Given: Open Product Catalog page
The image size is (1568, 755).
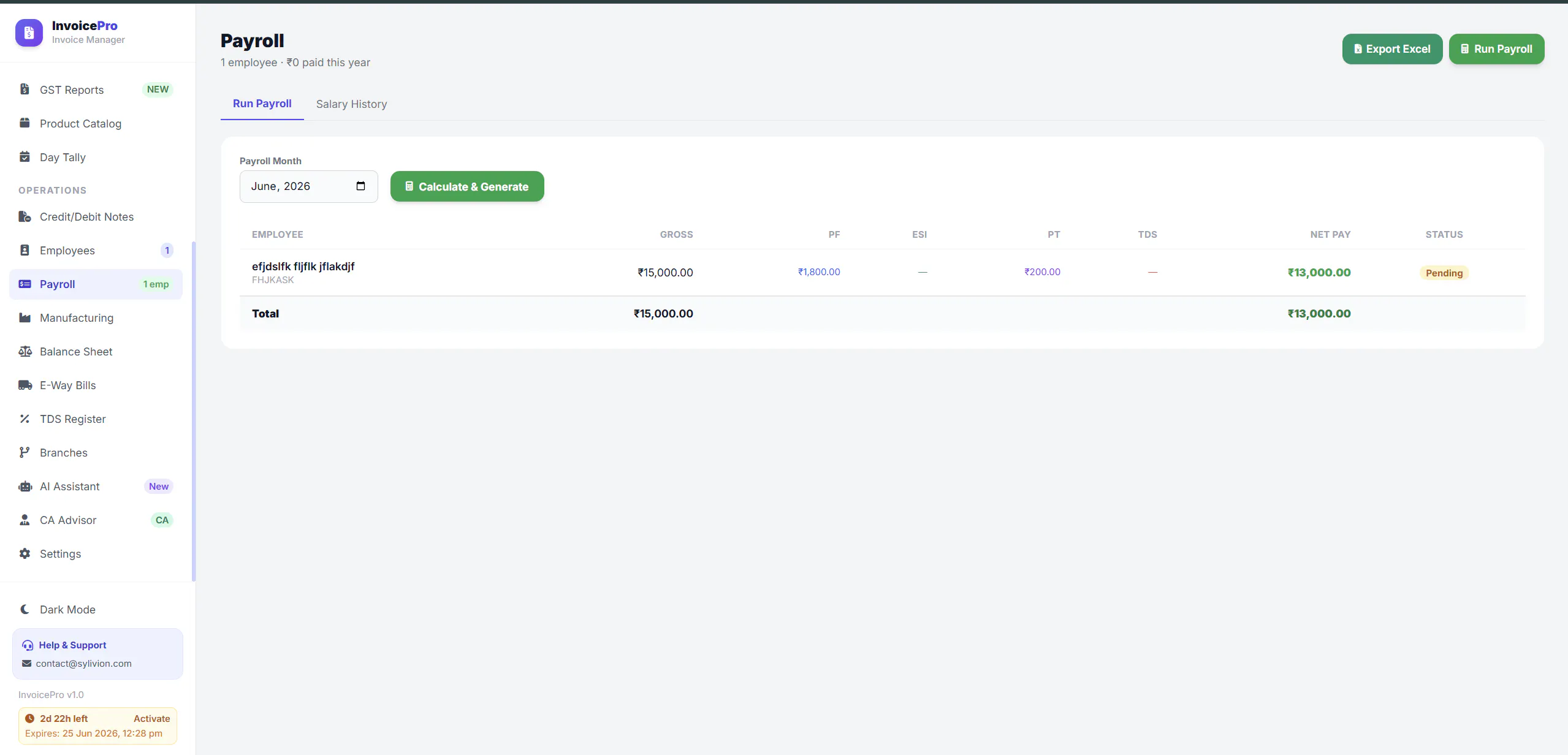Looking at the screenshot, I should 96,123.
